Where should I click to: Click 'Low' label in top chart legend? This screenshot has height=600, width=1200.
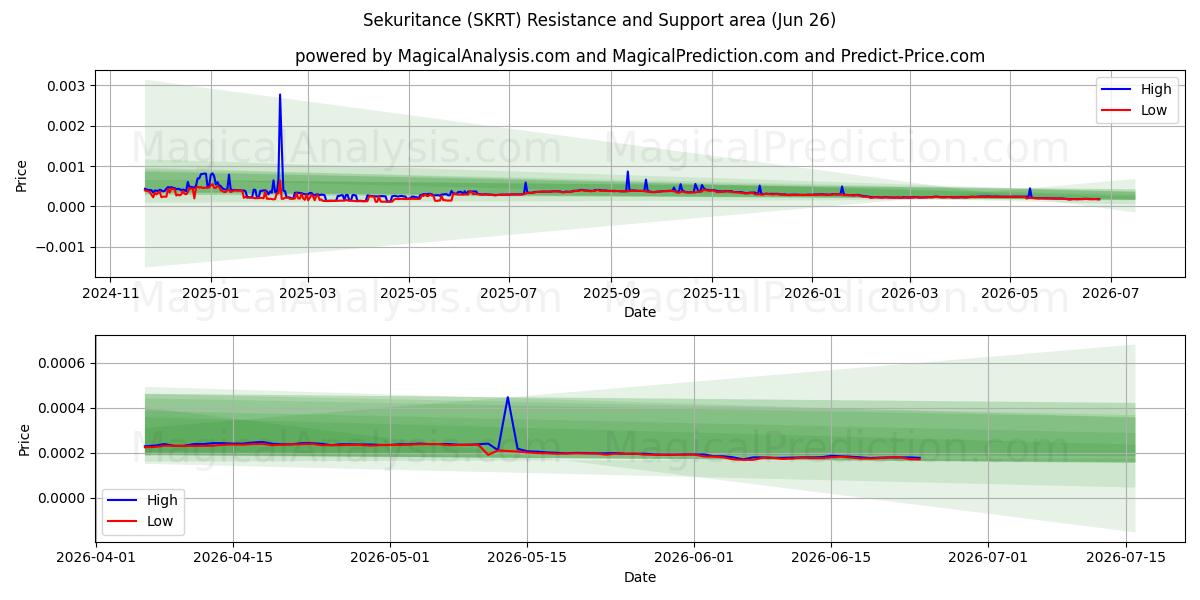[1154, 110]
